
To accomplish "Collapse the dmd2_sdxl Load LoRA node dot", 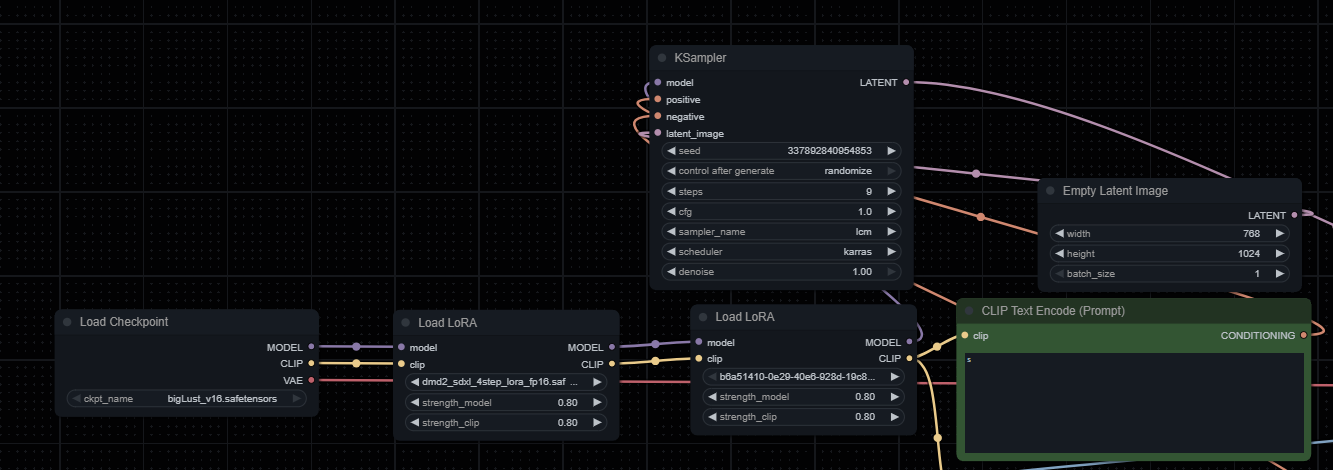I will 406,323.
